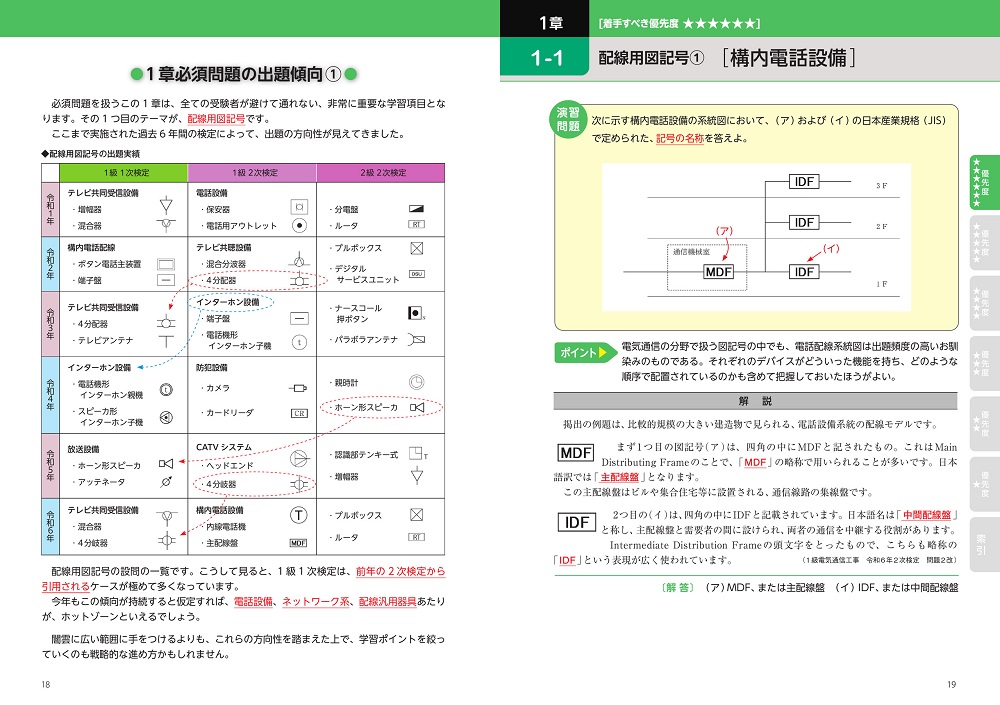
Task: Click the IDF box on the 1F line
Action: click(x=804, y=272)
